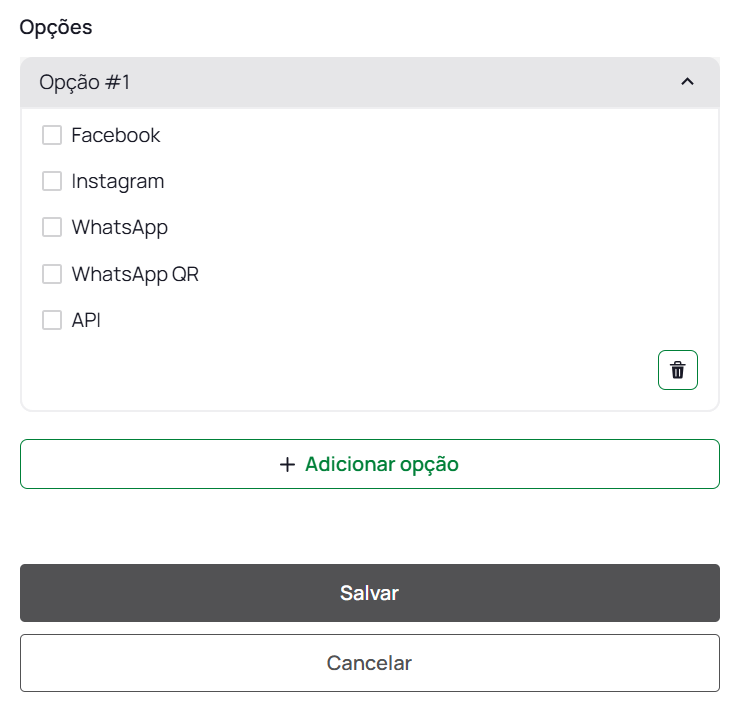Save the form with Salvar

370,593
